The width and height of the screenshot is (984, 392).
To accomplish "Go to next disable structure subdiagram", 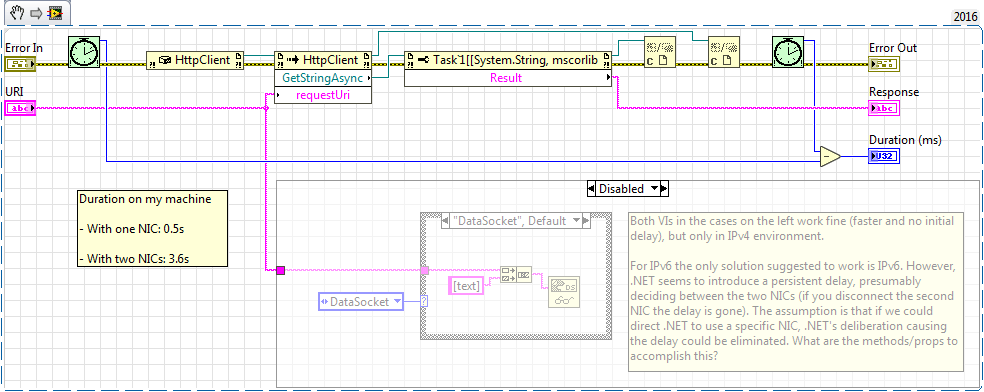I will [x=665, y=189].
